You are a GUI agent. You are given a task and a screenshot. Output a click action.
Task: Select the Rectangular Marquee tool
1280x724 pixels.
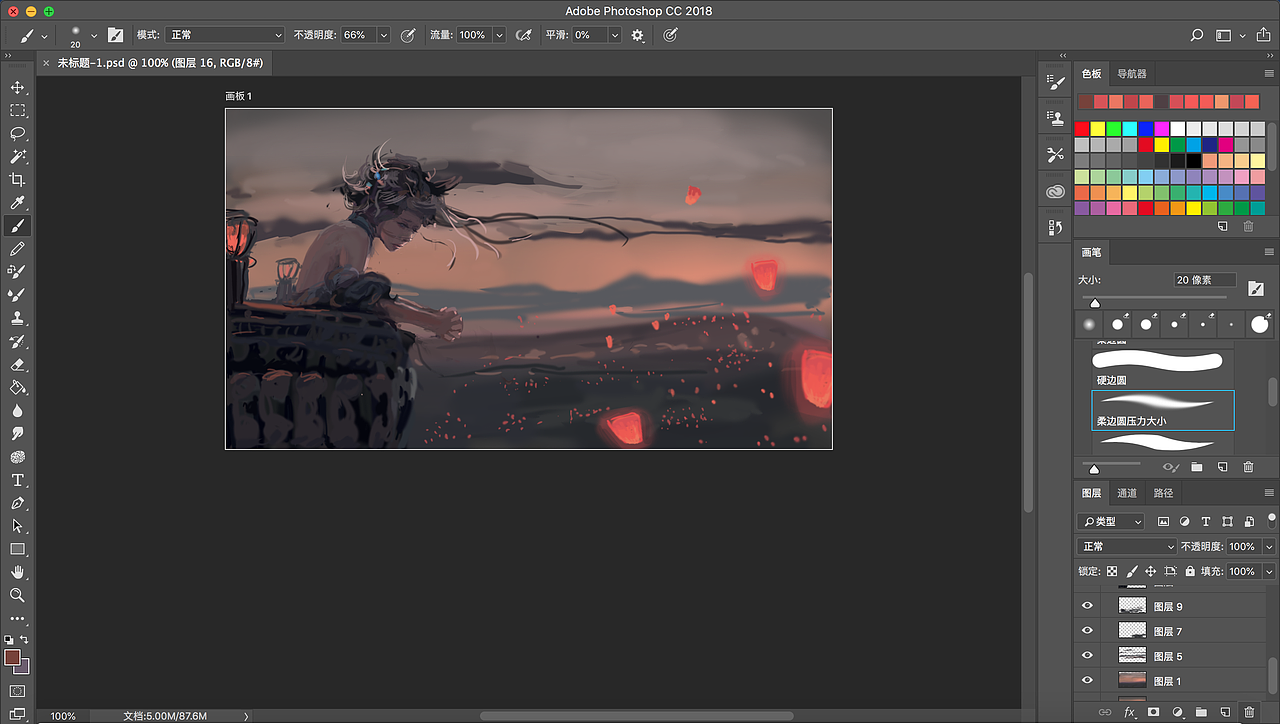tap(17, 111)
